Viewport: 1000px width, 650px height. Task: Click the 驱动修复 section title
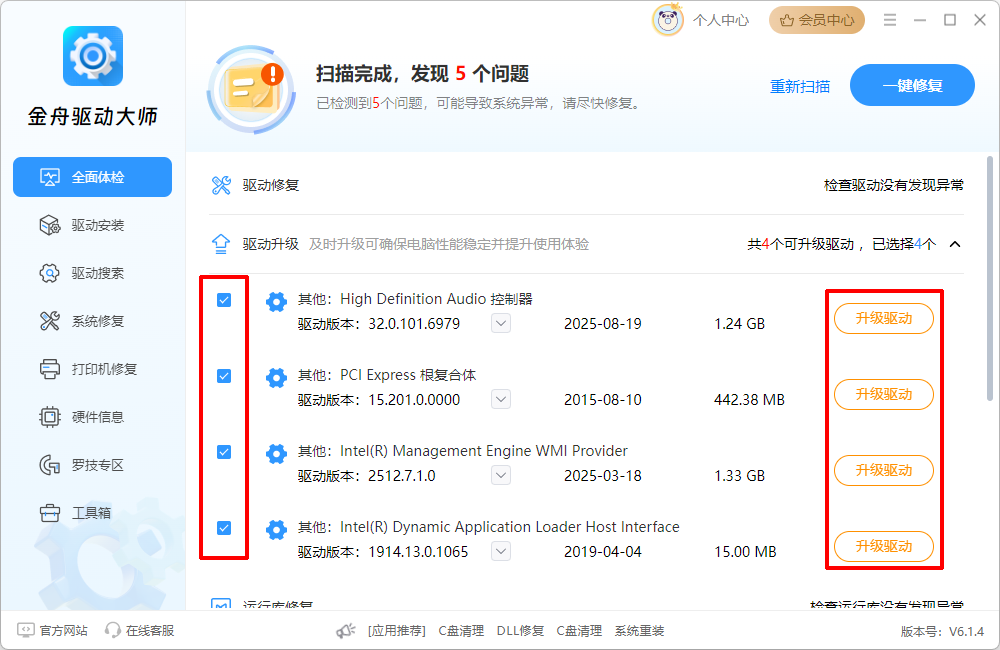click(271, 185)
